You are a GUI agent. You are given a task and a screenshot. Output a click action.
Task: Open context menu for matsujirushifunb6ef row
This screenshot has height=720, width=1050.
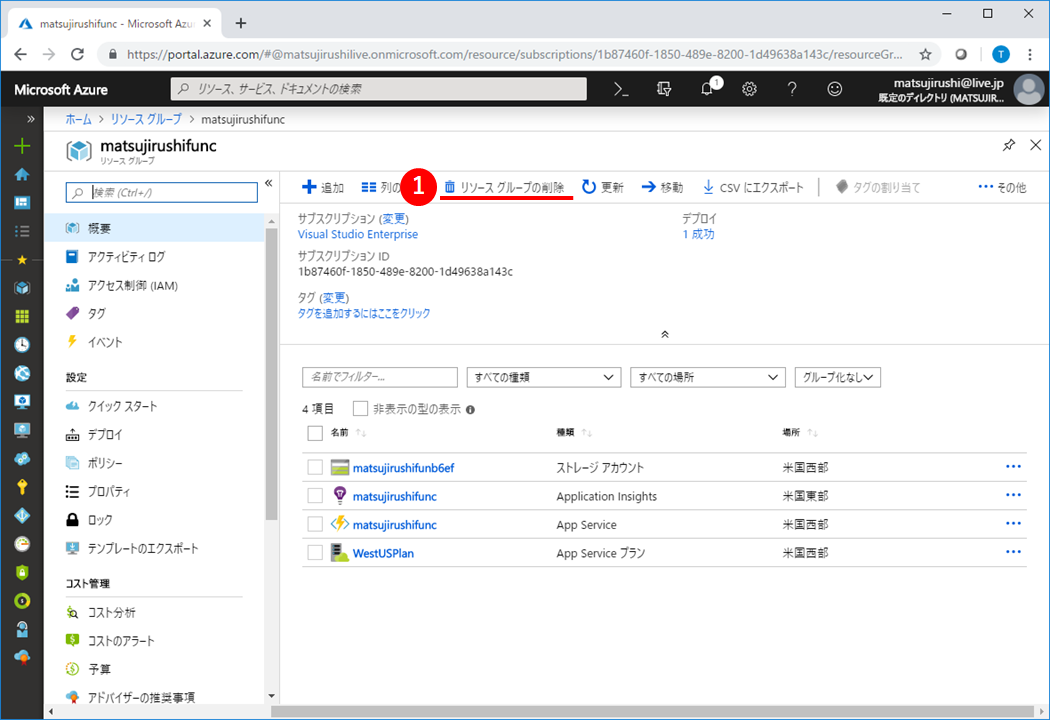(x=1013, y=467)
